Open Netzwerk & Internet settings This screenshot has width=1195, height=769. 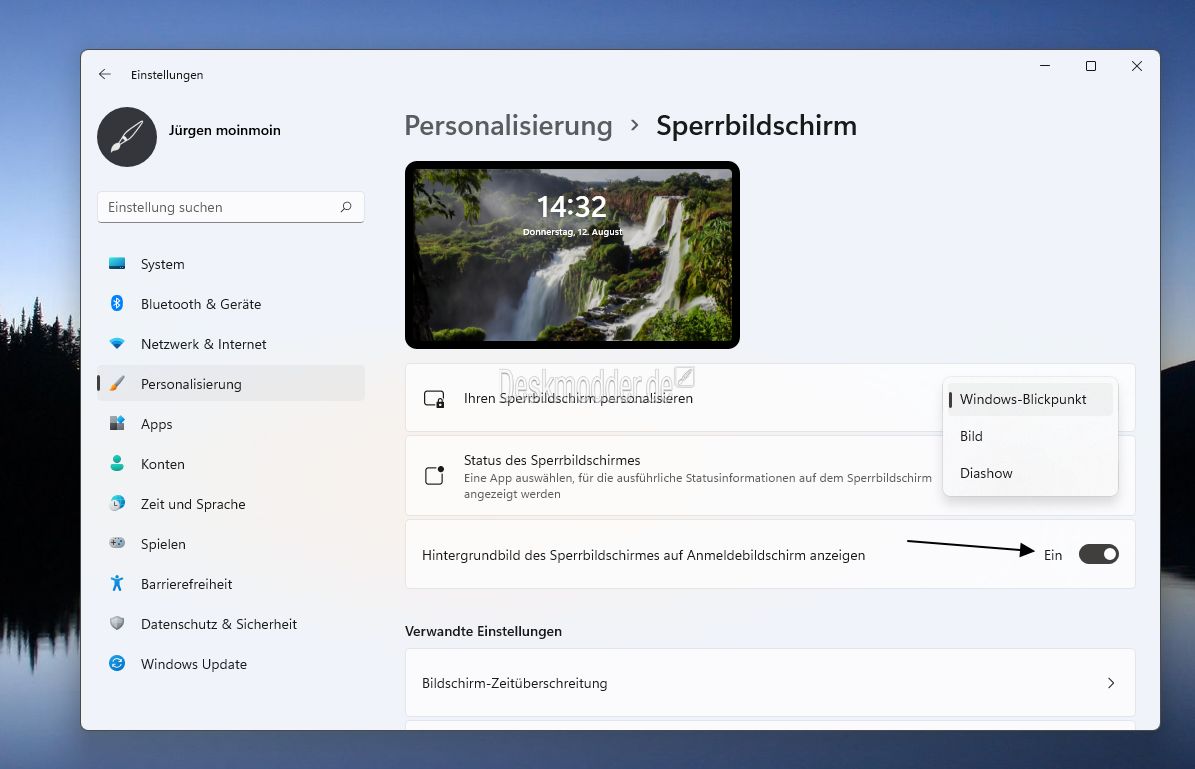coord(230,344)
